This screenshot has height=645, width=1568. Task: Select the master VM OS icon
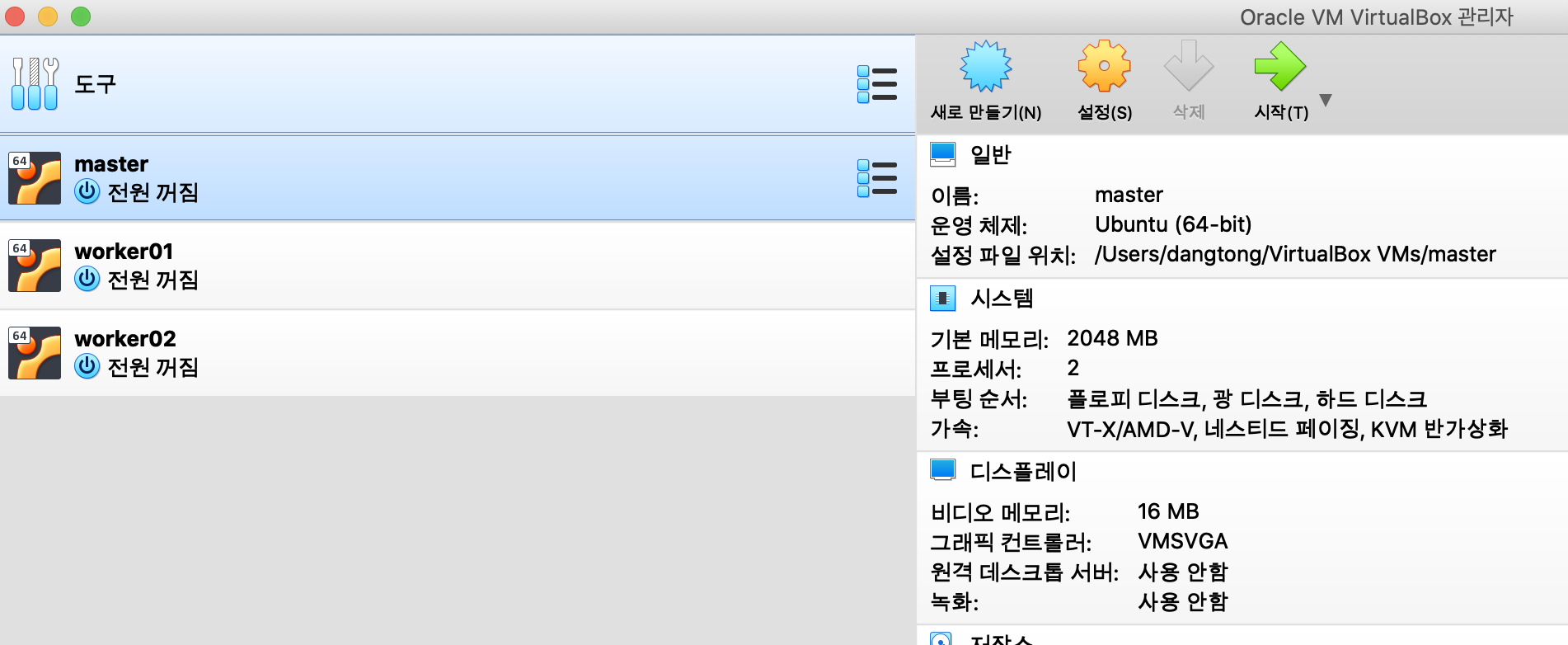pyautogui.click(x=35, y=177)
